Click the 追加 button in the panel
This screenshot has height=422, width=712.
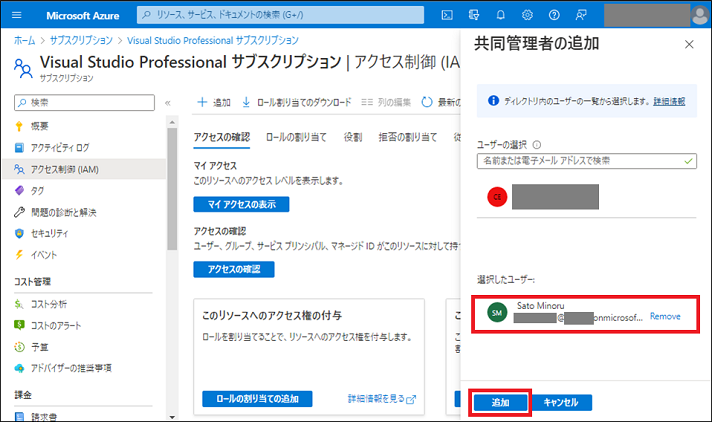click(x=500, y=402)
